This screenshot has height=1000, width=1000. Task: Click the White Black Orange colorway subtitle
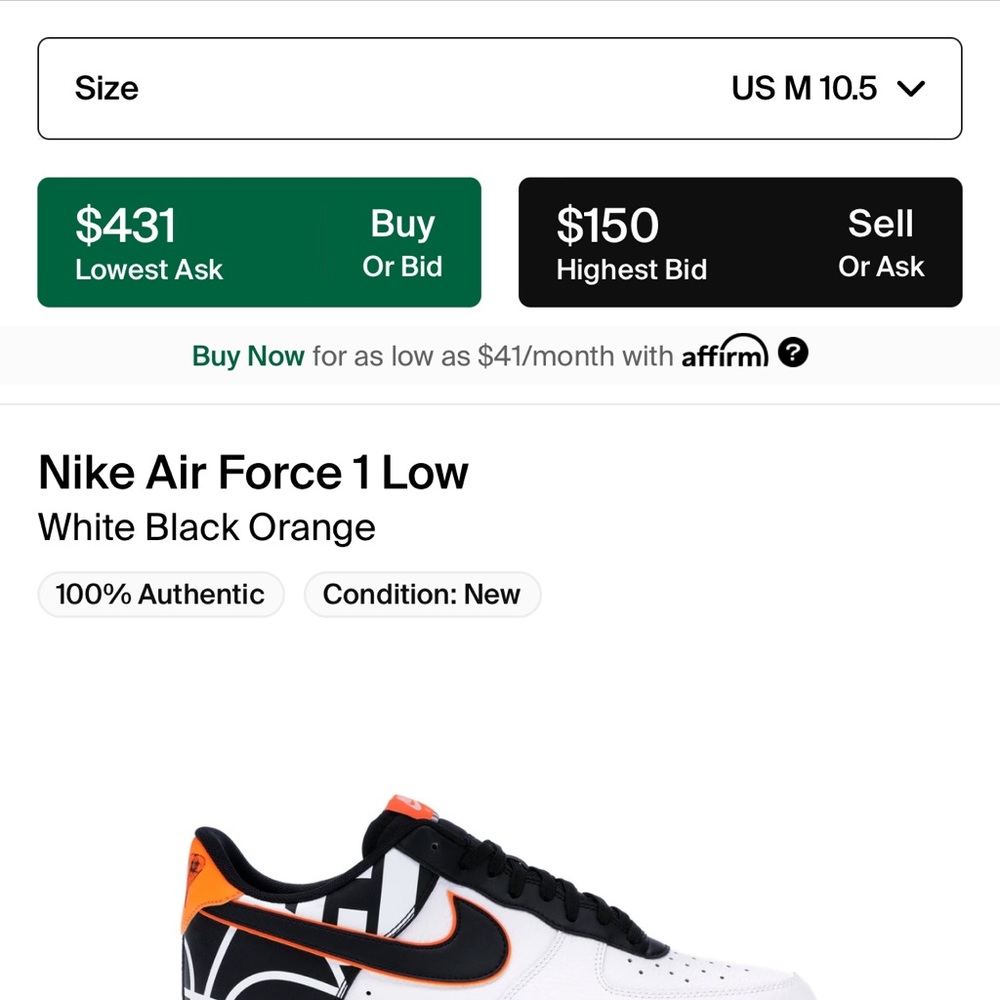tap(207, 527)
